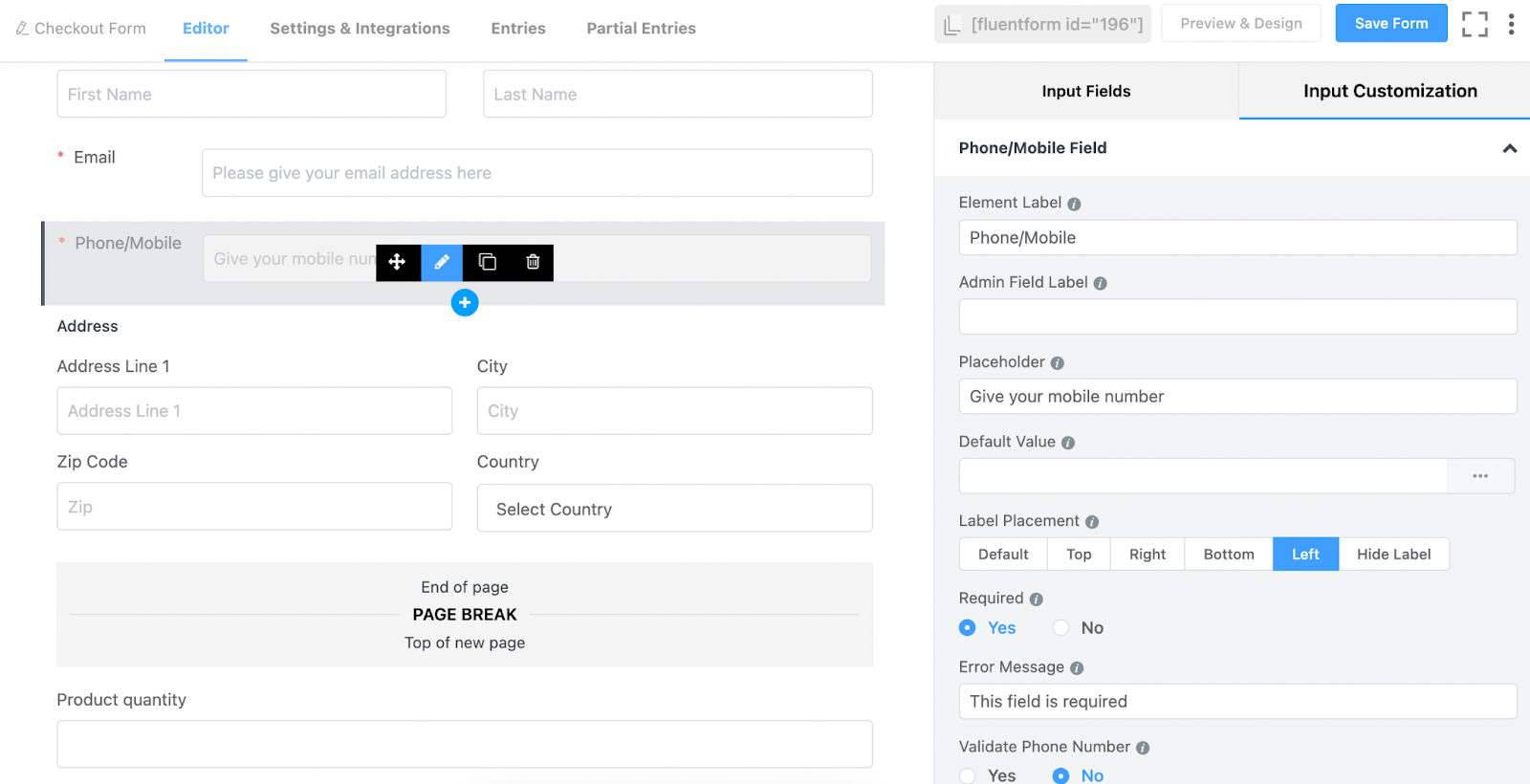This screenshot has height=784, width=1530.
Task: Click the blue plus icon to add field
Action: point(465,303)
